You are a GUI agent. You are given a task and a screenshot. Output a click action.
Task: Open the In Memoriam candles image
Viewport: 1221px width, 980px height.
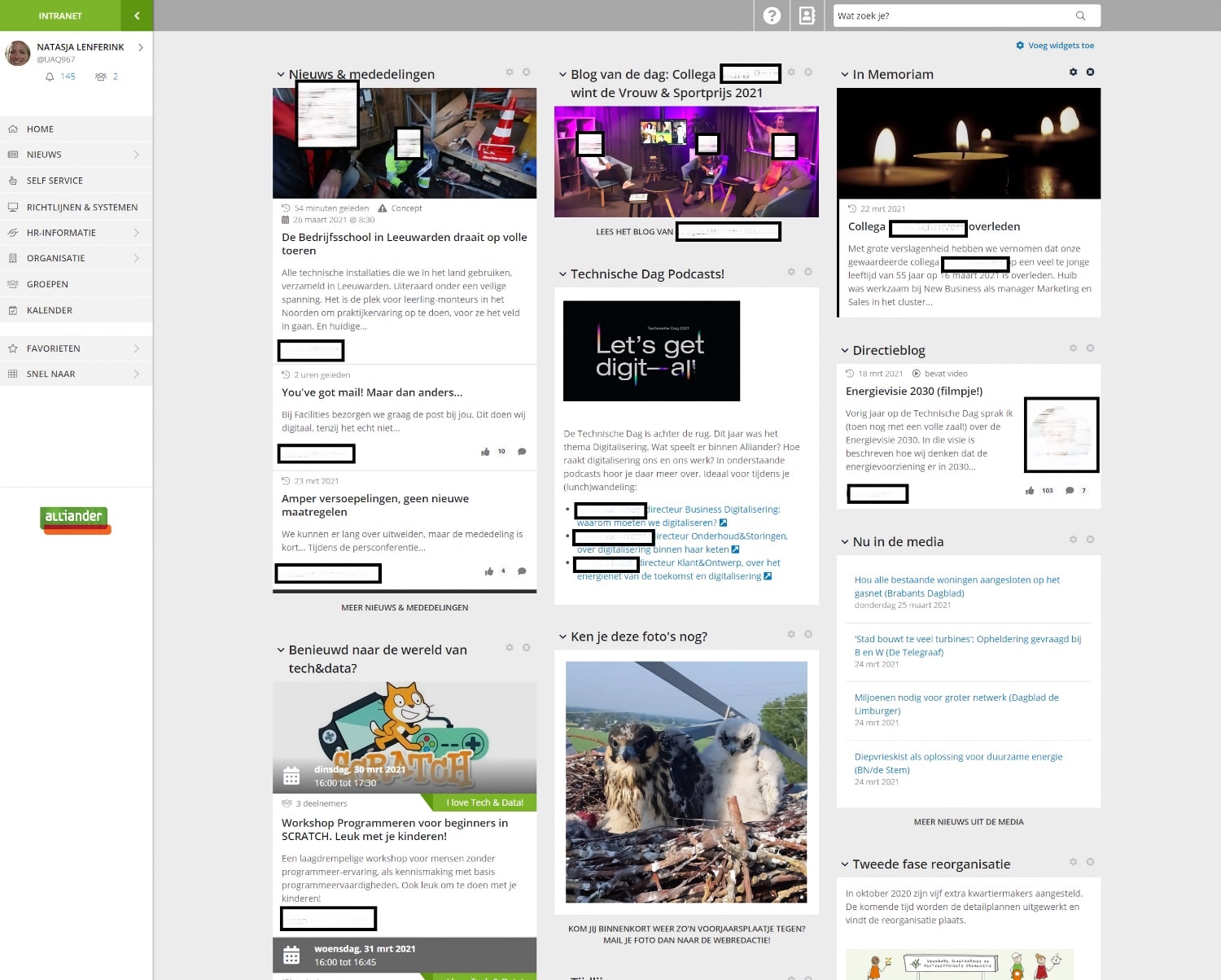tap(969, 143)
